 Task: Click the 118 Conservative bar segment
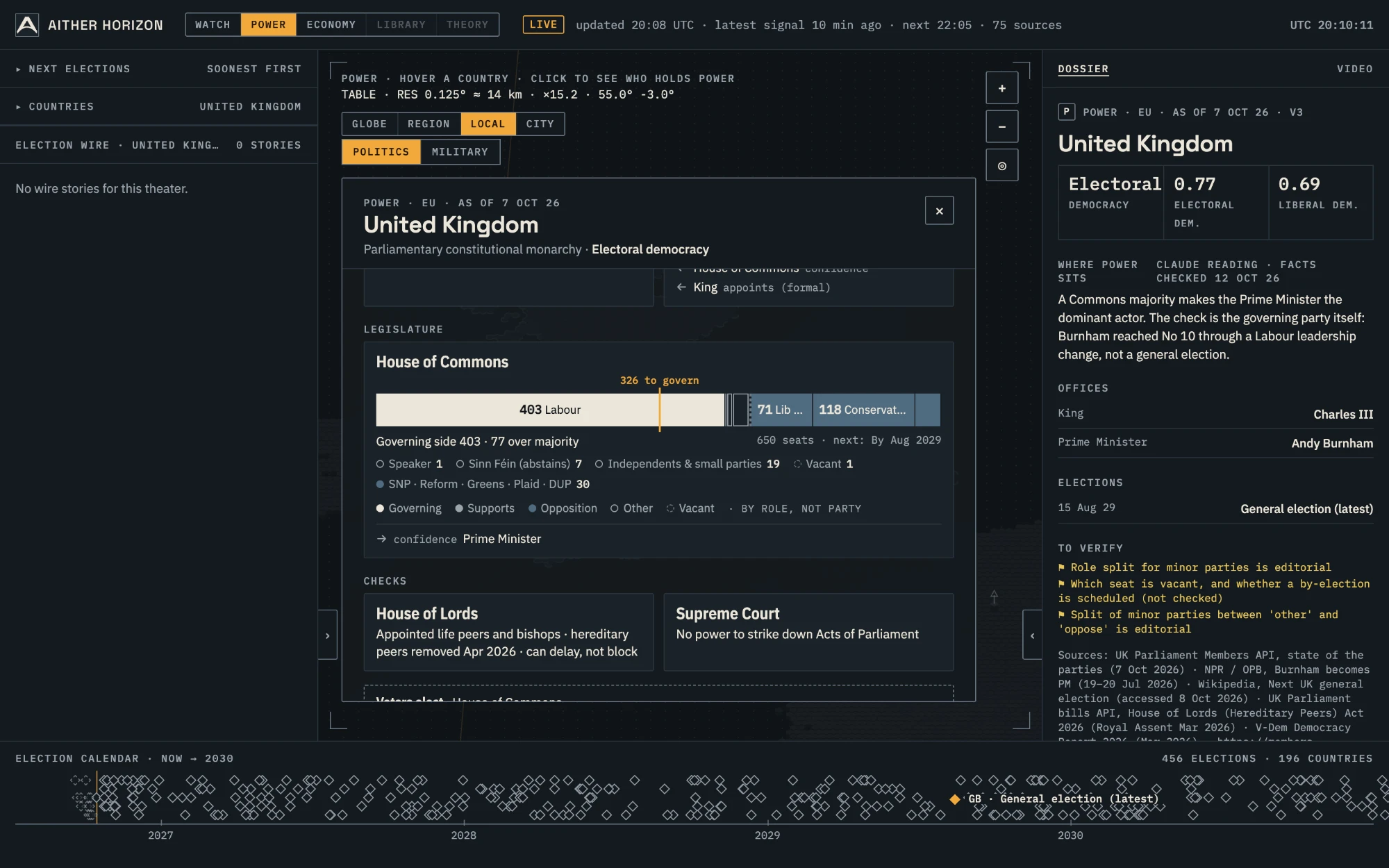coord(864,410)
